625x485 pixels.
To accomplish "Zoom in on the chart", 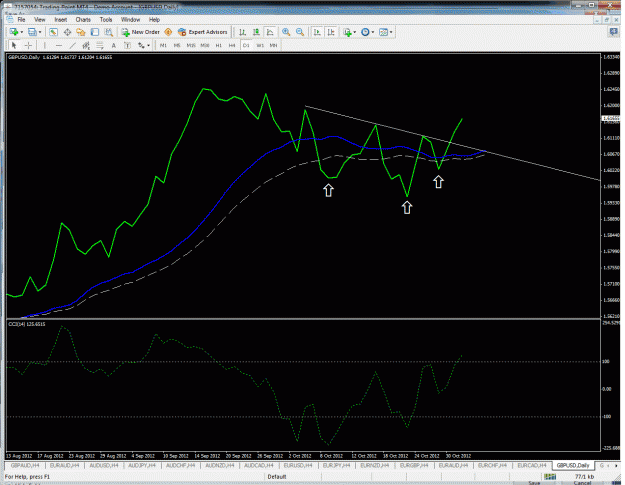I will point(286,32).
